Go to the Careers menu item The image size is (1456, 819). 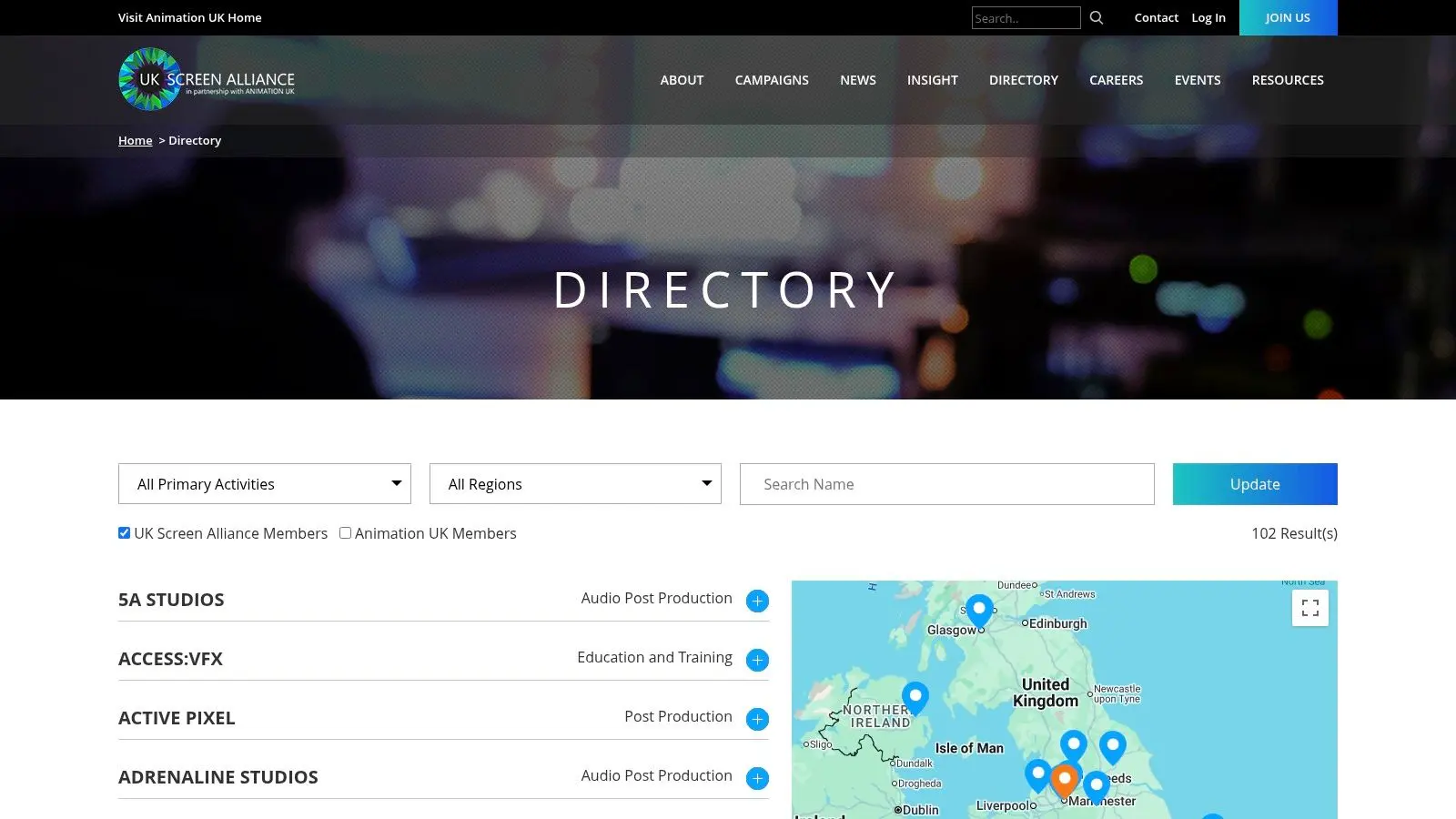pos(1116,80)
